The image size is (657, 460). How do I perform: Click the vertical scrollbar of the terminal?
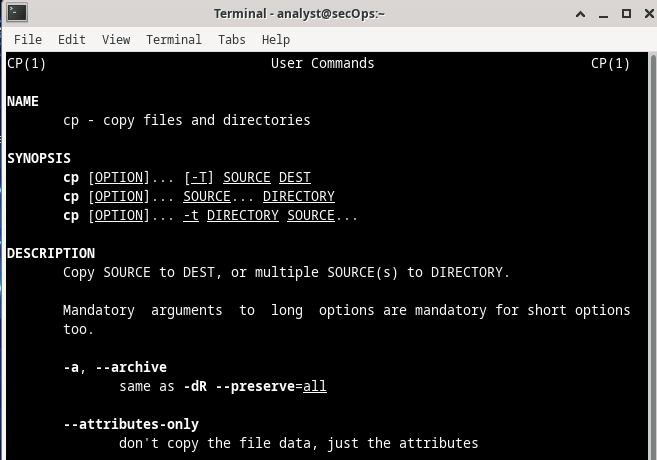[x=653, y=256]
